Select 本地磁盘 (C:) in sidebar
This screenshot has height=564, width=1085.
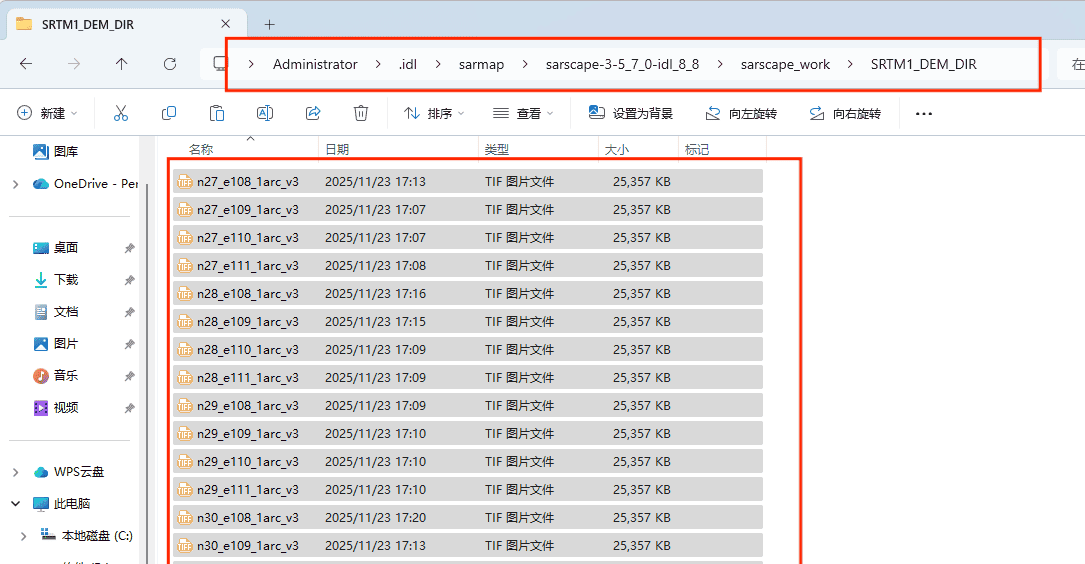coord(86,535)
